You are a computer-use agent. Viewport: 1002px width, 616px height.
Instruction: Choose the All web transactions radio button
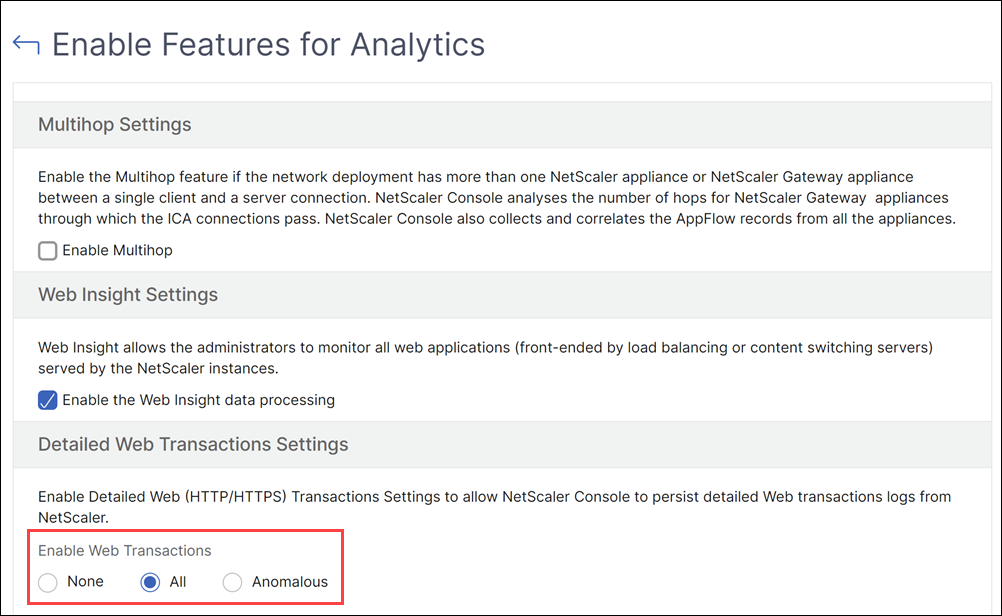[150, 582]
